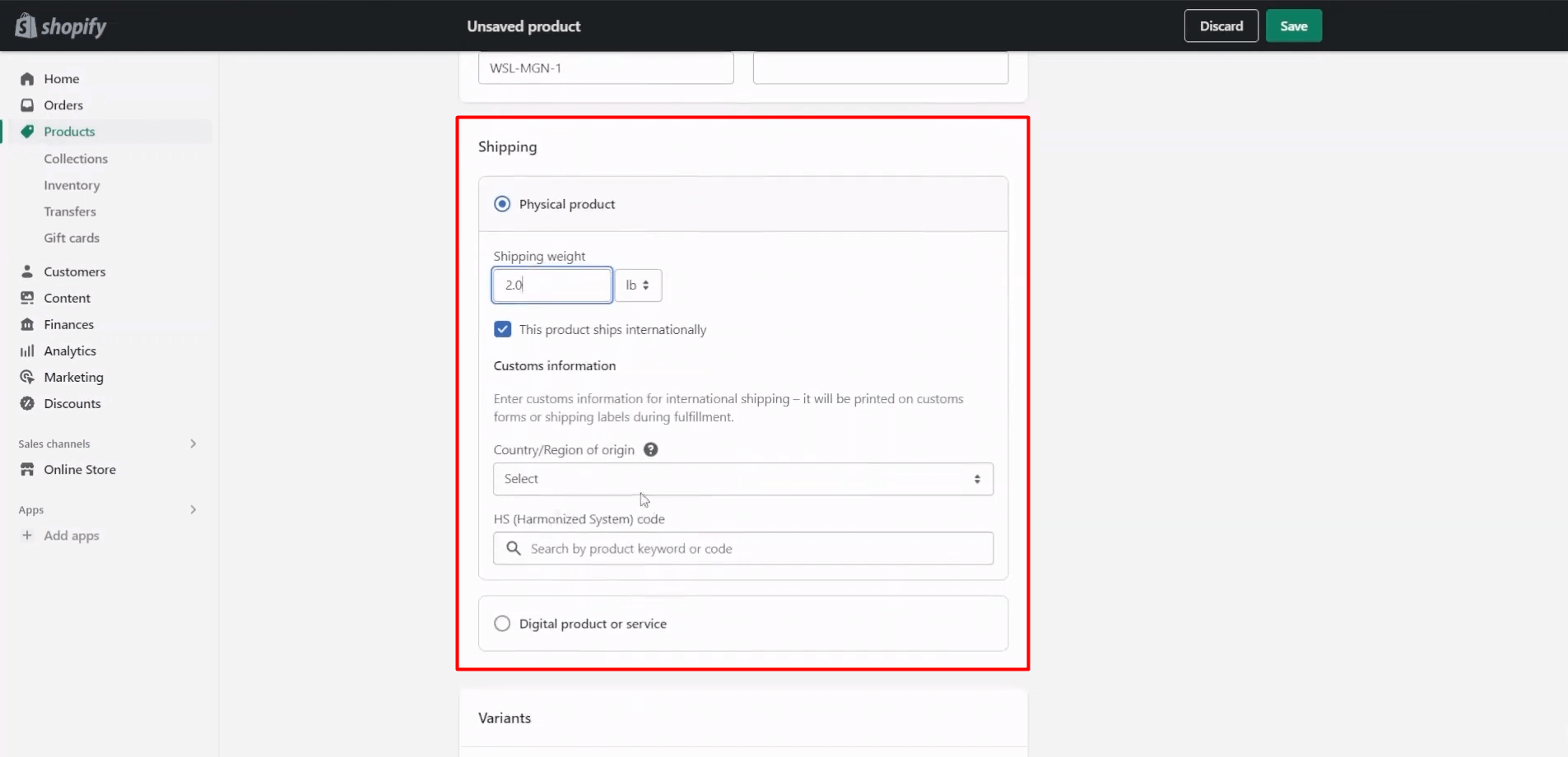
Task: Open Inventory under Products
Action: click(72, 185)
